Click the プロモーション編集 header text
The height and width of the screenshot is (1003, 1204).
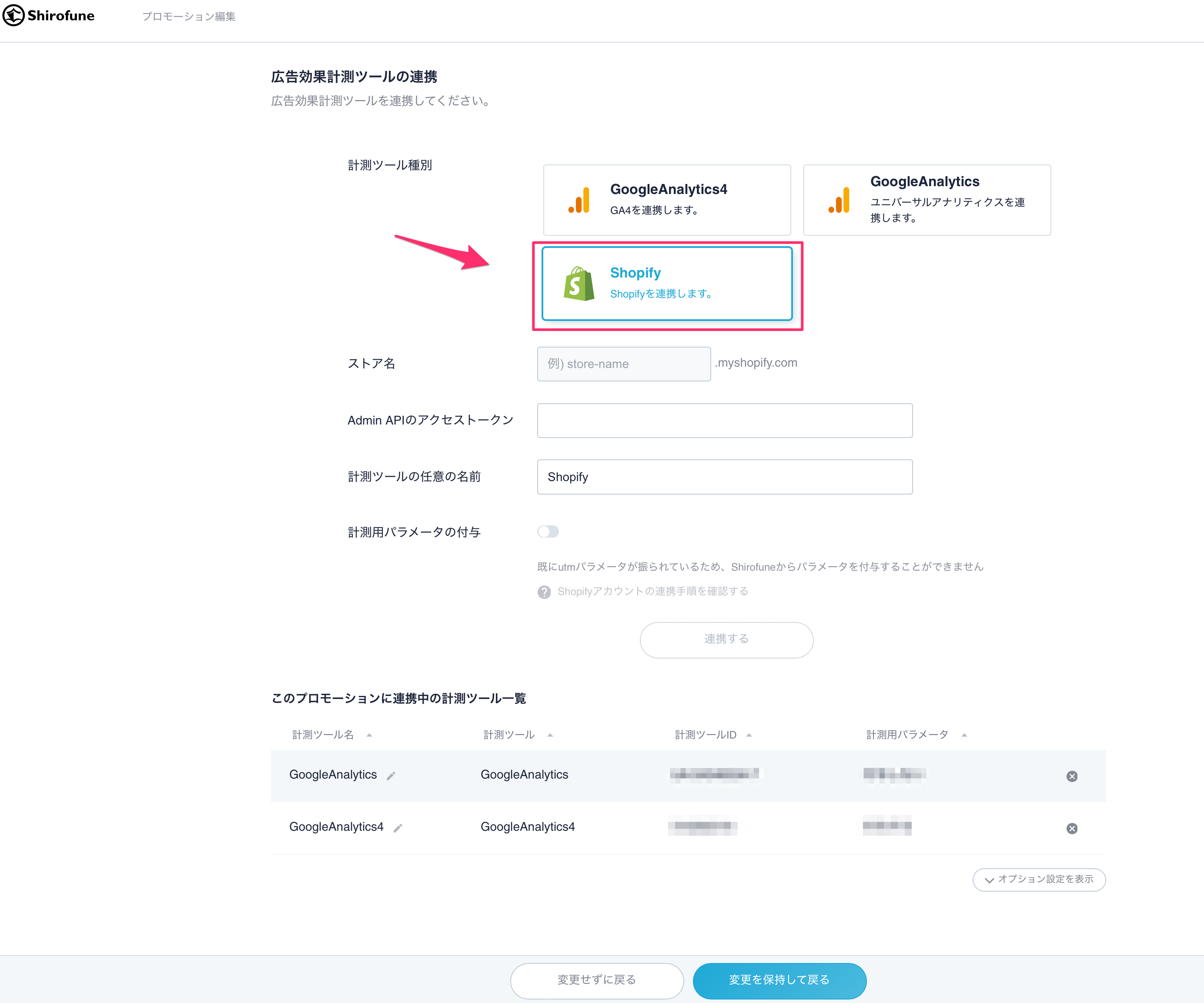189,17
